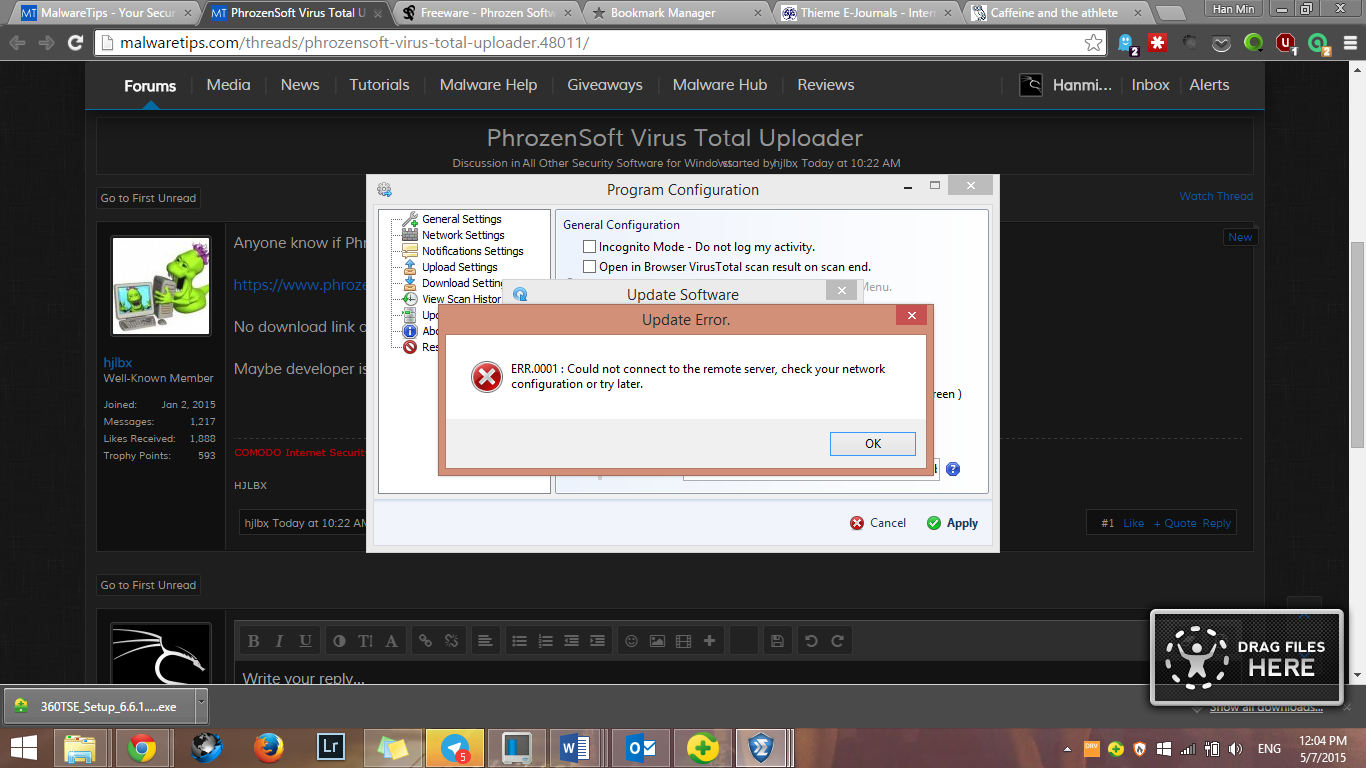Click the Italic formatting icon
The width and height of the screenshot is (1366, 768).
point(279,641)
